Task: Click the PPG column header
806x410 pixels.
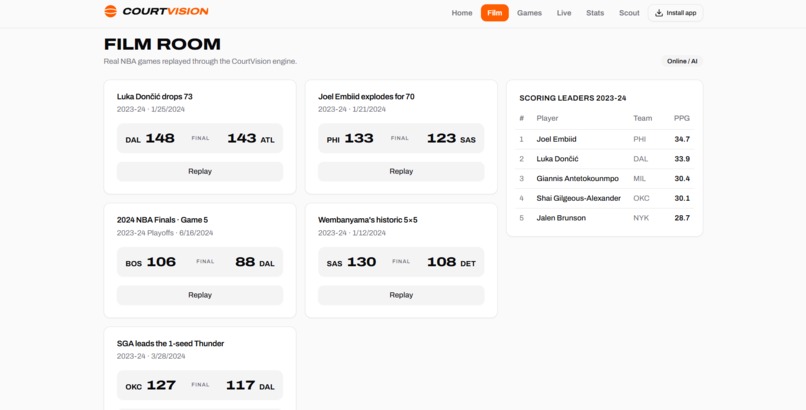Action: click(x=682, y=118)
